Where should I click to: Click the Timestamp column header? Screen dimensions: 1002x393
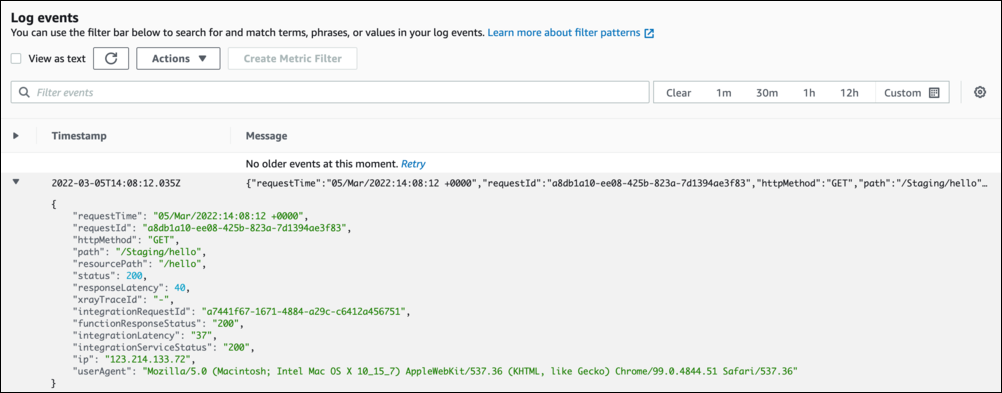[x=79, y=135]
